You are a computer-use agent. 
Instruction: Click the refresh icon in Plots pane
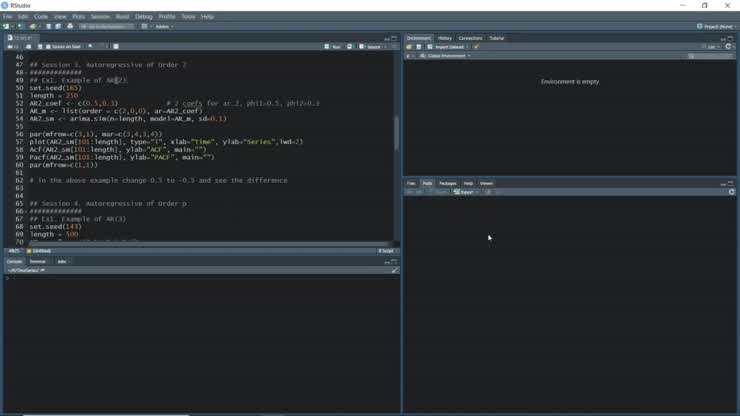[x=731, y=192]
